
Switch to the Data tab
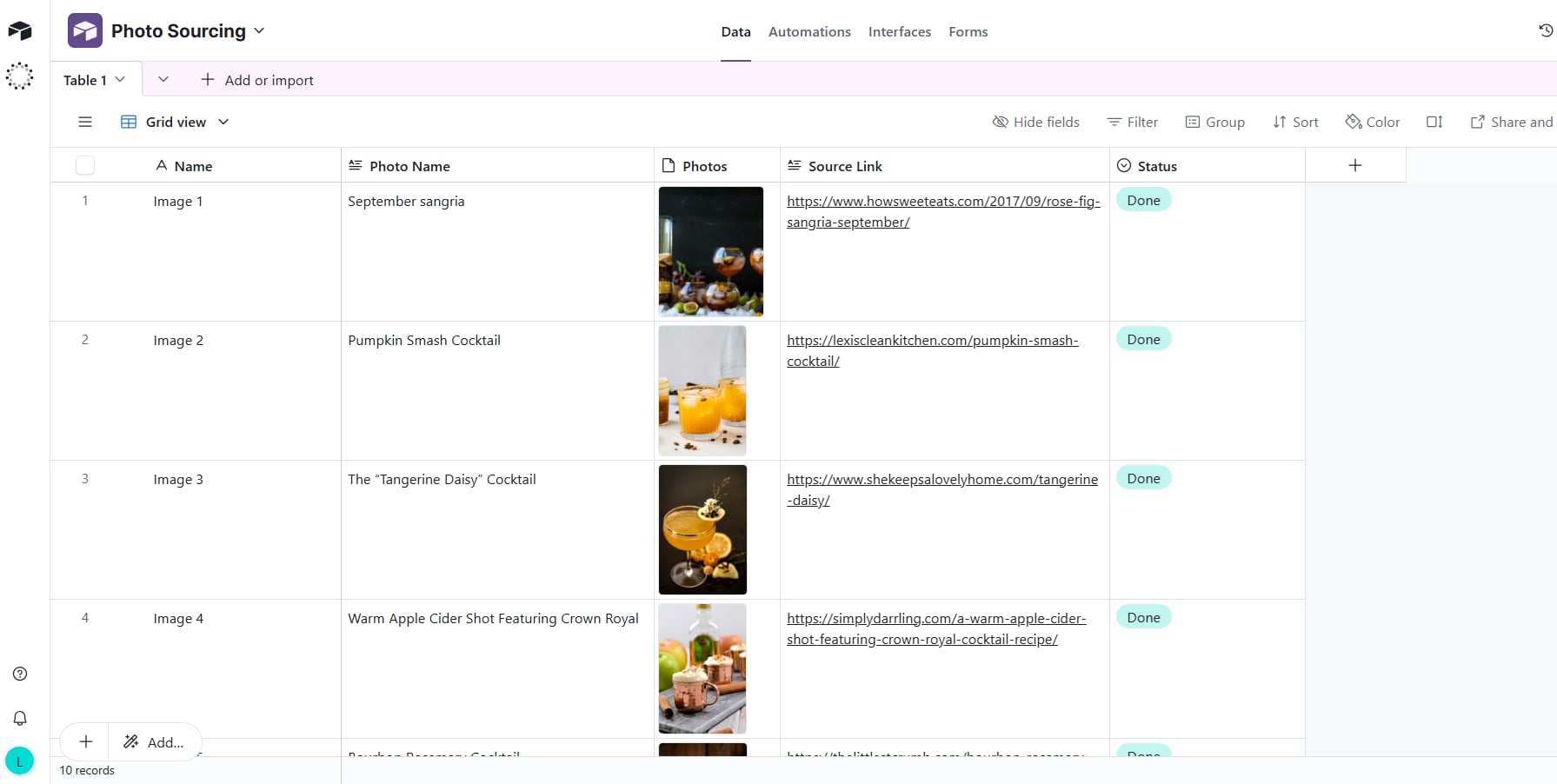pyautogui.click(x=735, y=31)
